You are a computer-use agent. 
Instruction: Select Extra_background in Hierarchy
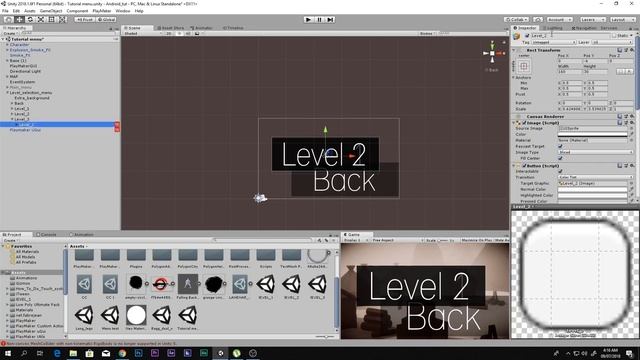(32, 98)
